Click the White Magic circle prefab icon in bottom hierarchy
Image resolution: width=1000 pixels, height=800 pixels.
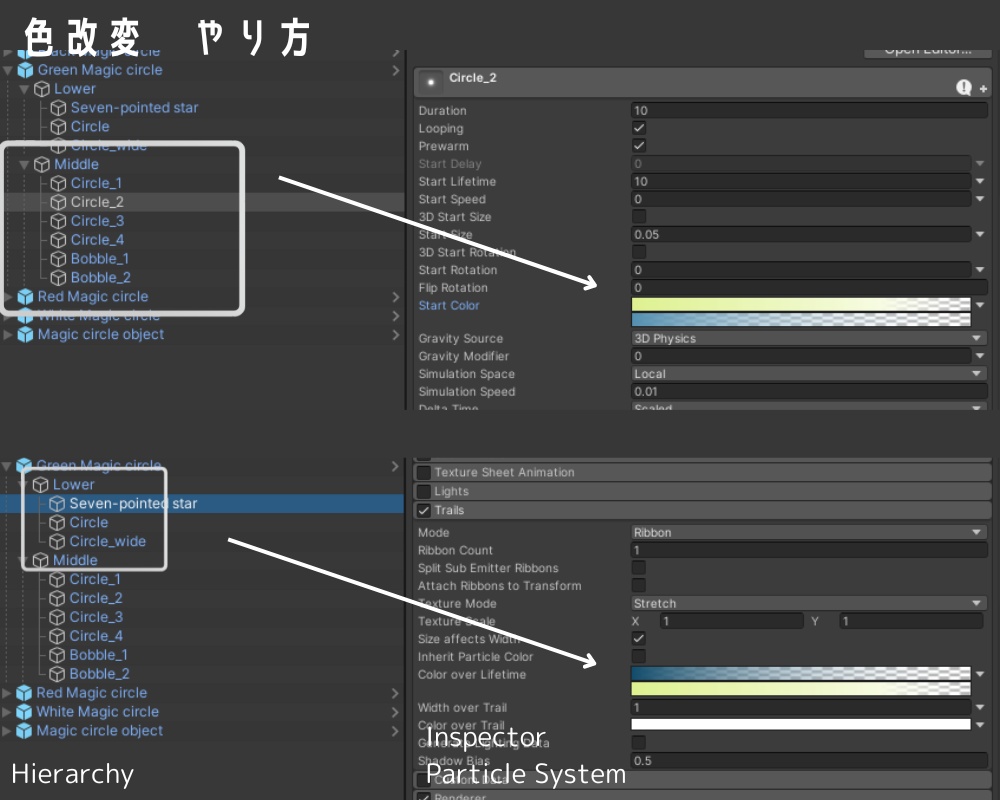(x=24, y=712)
